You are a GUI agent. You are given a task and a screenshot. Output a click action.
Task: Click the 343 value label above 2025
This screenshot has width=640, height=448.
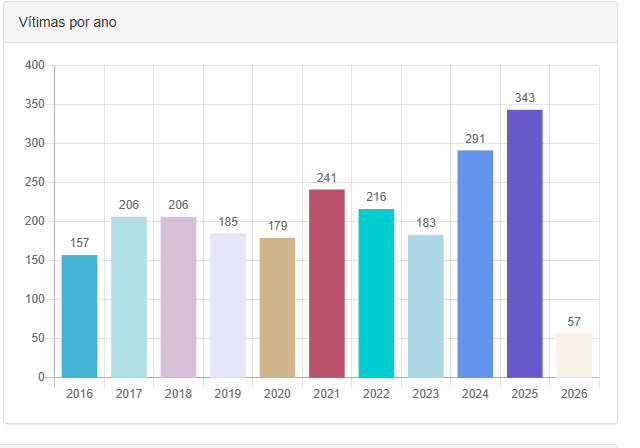[x=525, y=98]
